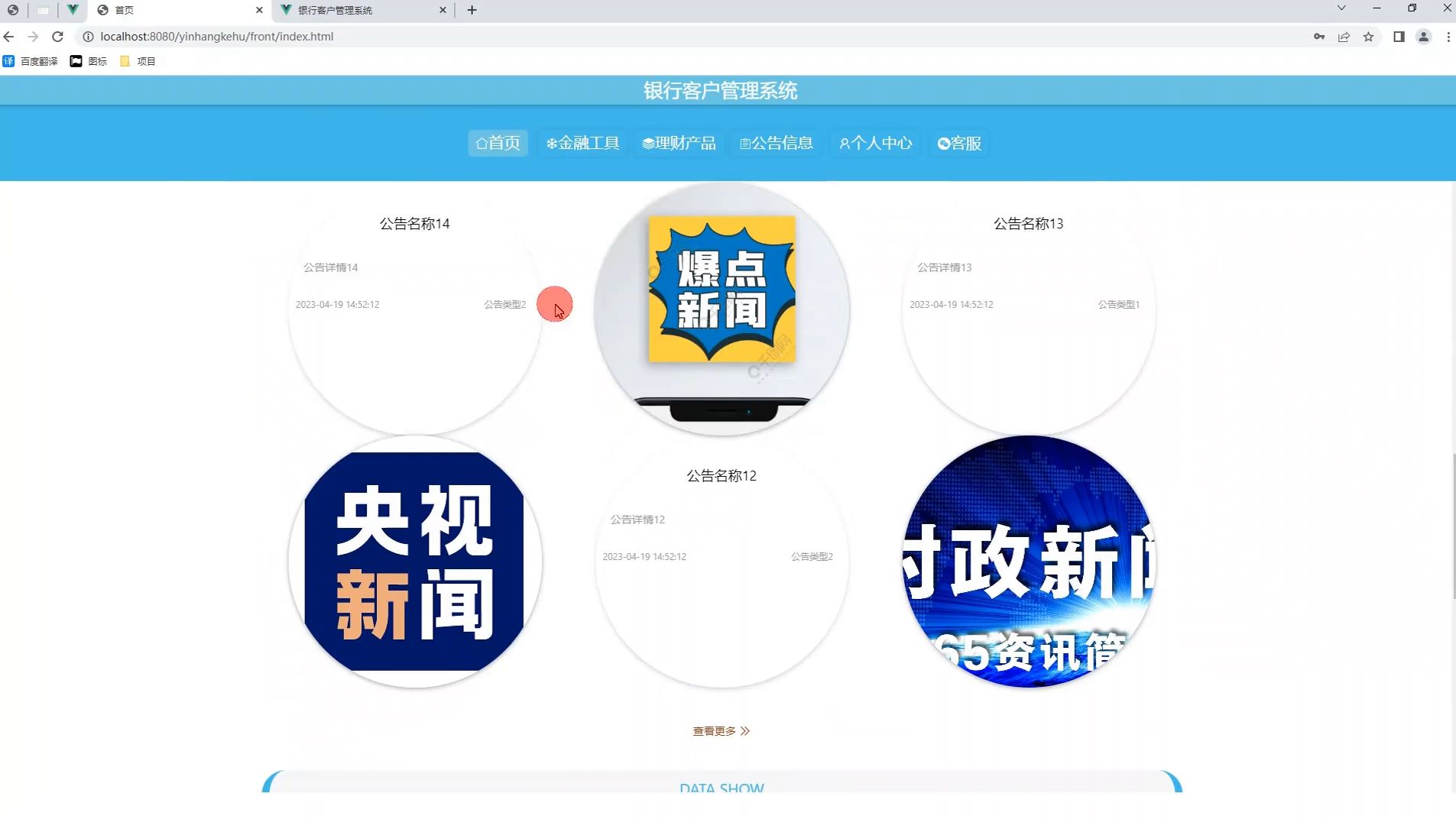Click the 公告详情12 description text
Viewport: 1456px width, 819px height.
click(637, 520)
